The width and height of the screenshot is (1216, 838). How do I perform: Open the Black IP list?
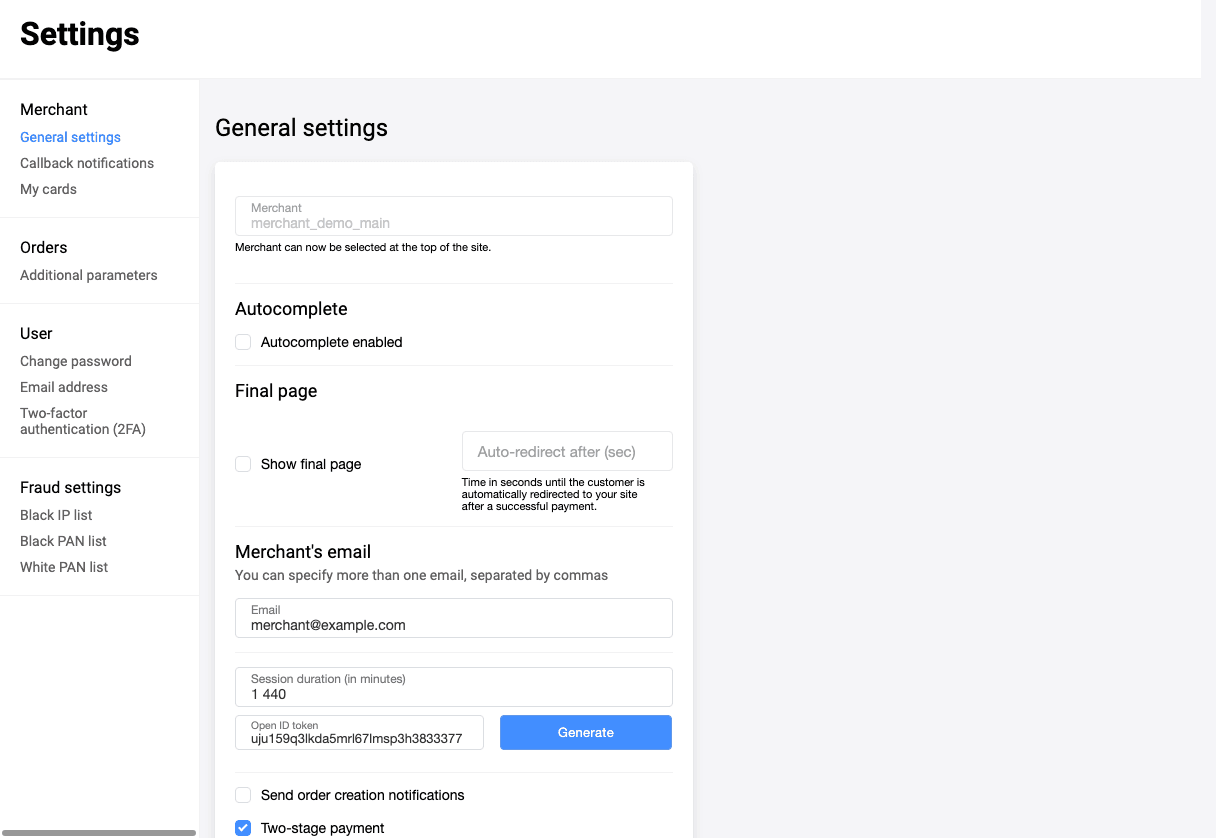pos(56,515)
